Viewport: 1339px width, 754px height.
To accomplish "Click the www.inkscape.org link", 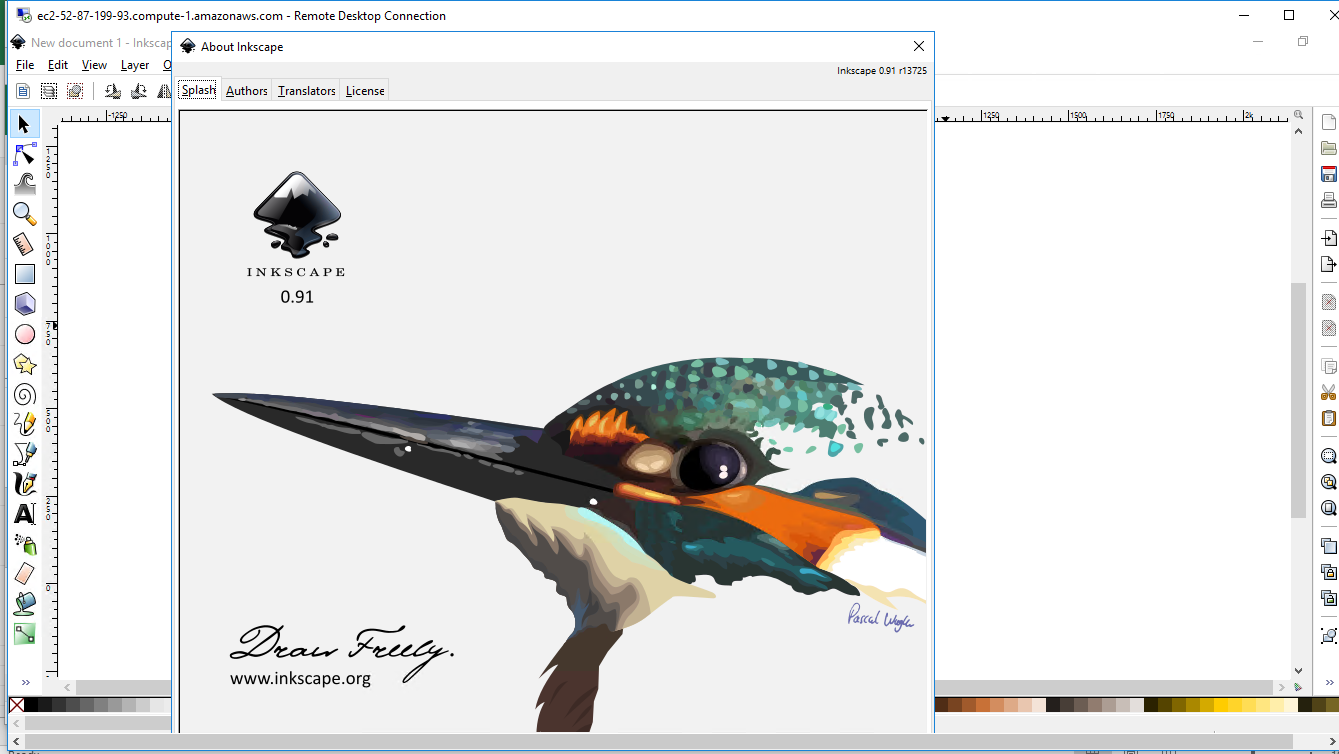I will (301, 678).
